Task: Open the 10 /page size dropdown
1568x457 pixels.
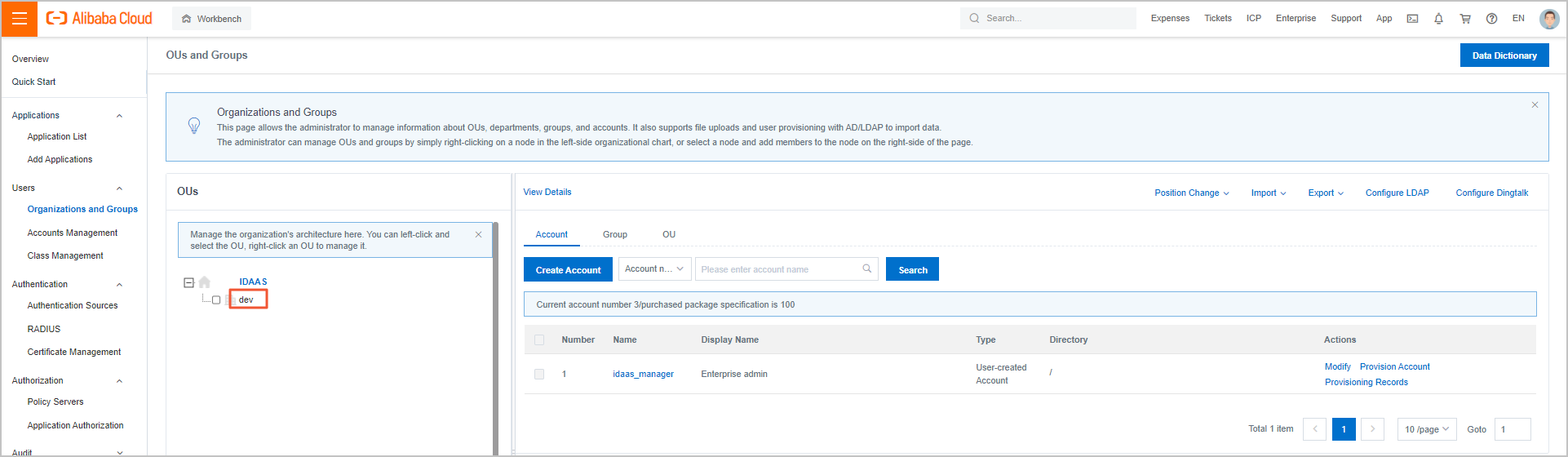Action: (1427, 429)
